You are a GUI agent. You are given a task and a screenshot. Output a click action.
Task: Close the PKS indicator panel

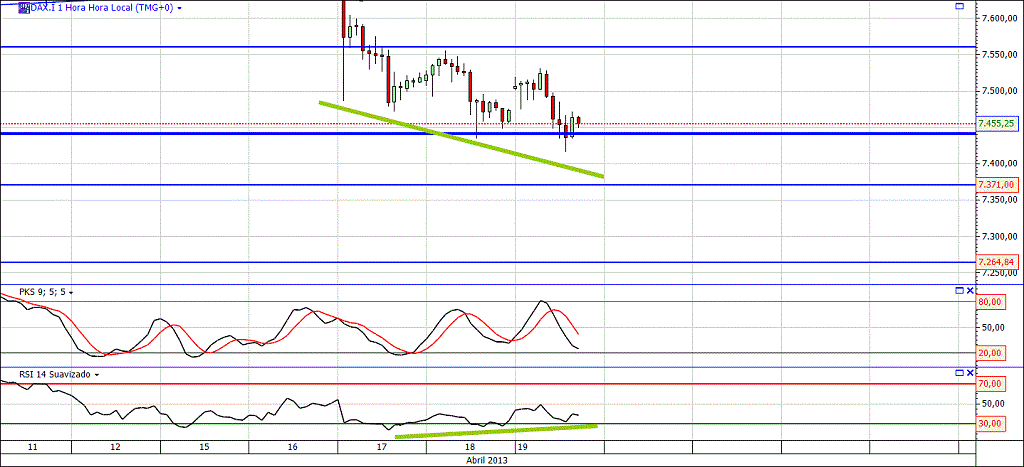click(969, 291)
